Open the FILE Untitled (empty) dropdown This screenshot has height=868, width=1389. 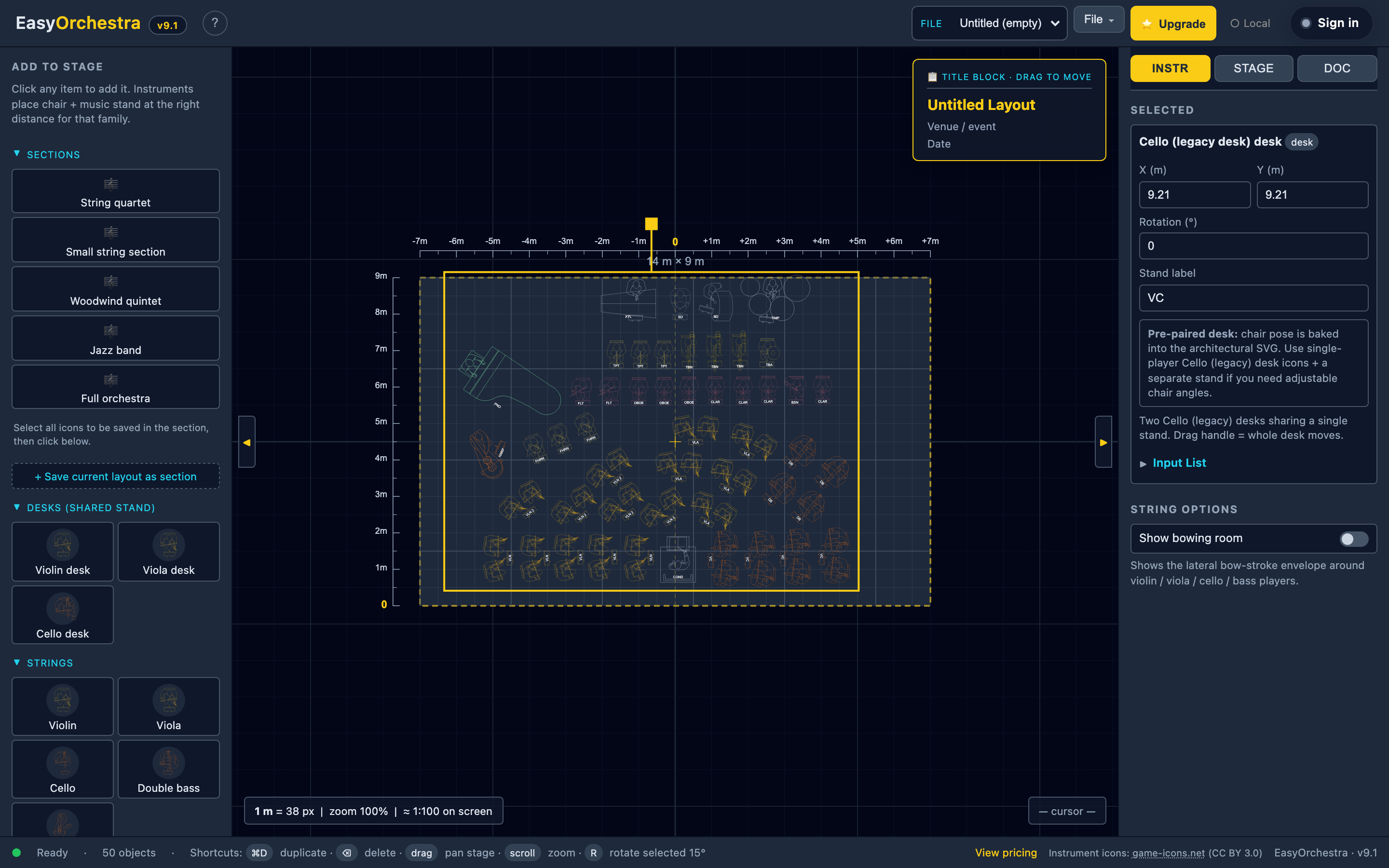pyautogui.click(x=989, y=24)
